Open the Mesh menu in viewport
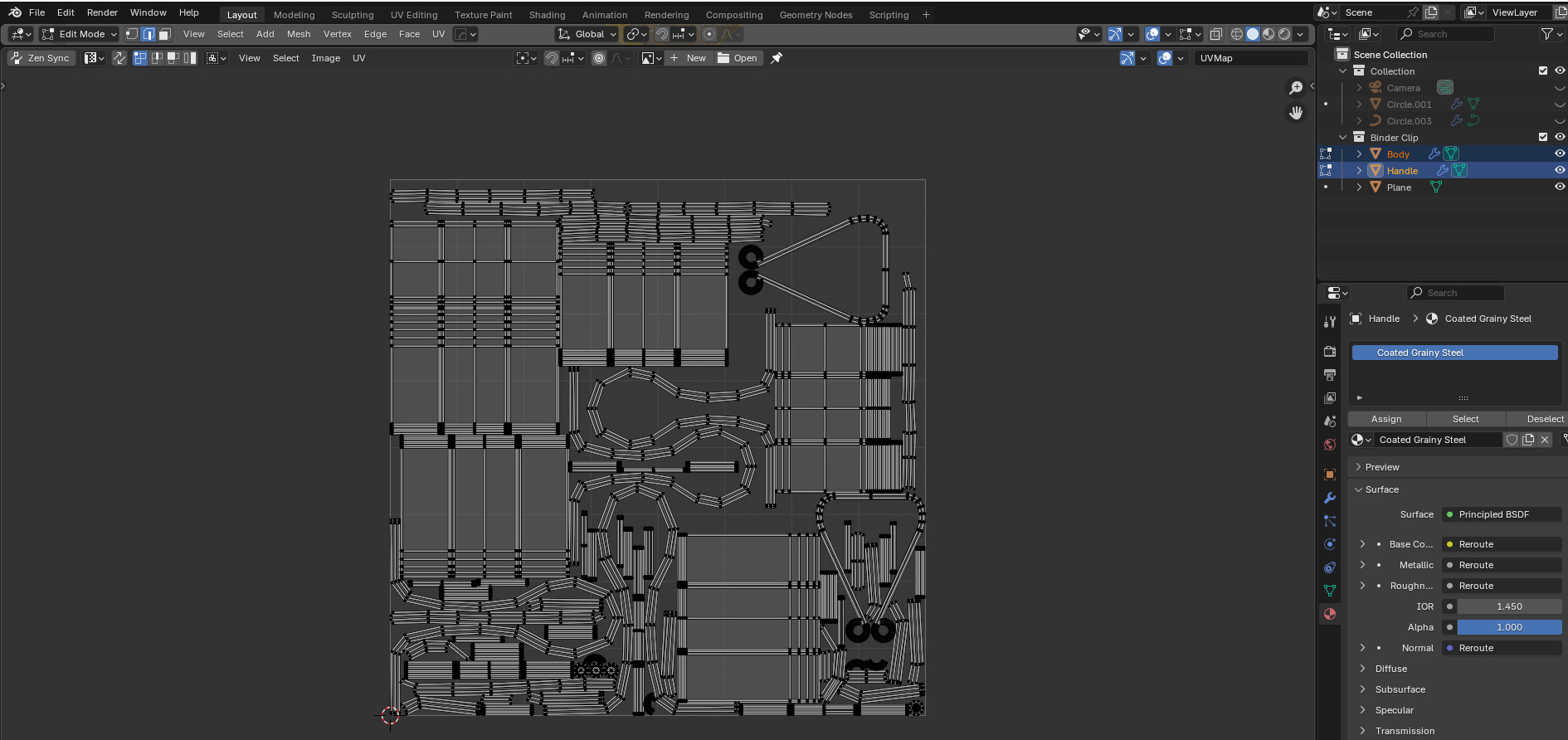The height and width of the screenshot is (740, 1568). [299, 34]
